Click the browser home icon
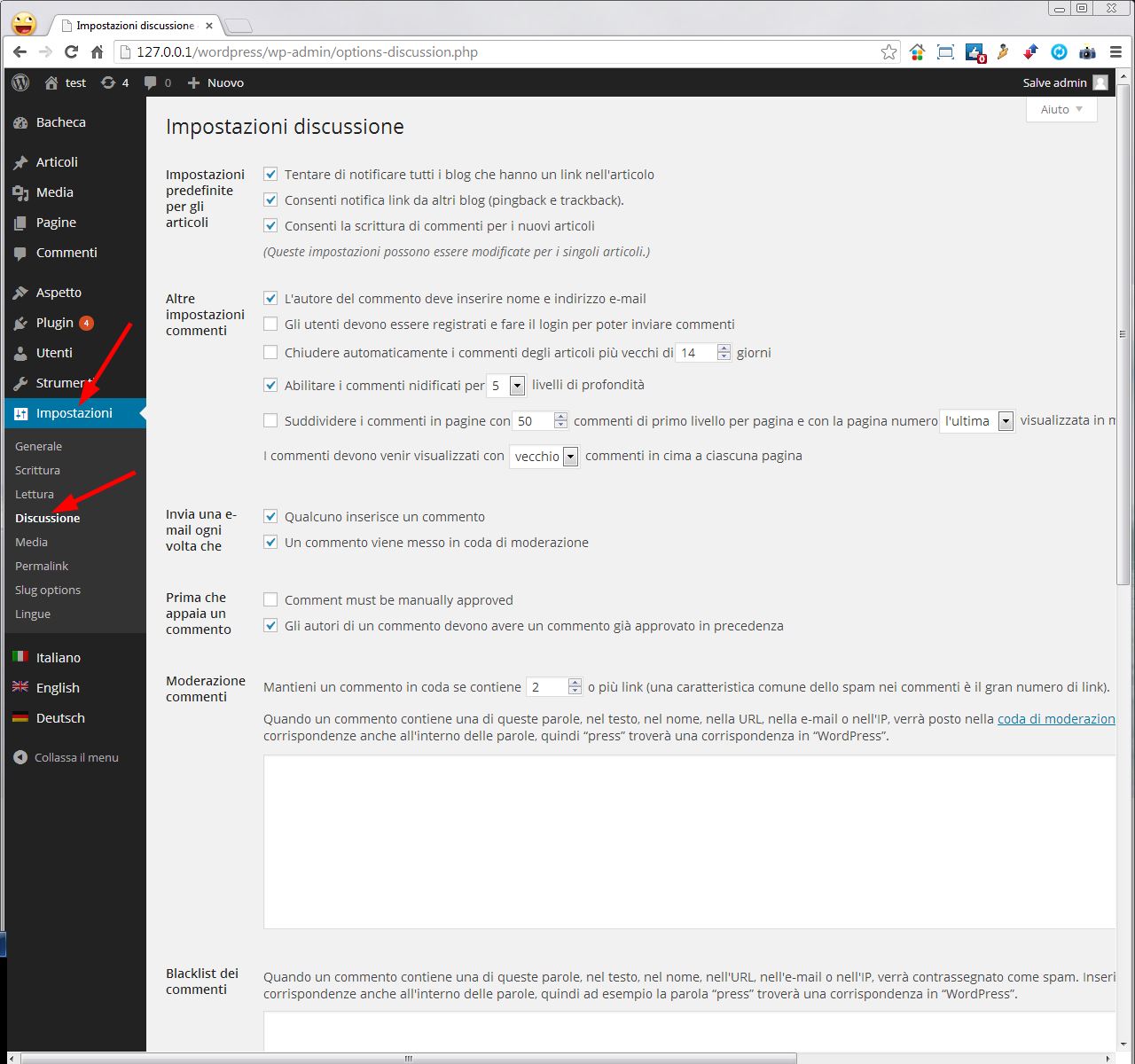The height and width of the screenshot is (1064, 1135). pyautogui.click(x=97, y=52)
